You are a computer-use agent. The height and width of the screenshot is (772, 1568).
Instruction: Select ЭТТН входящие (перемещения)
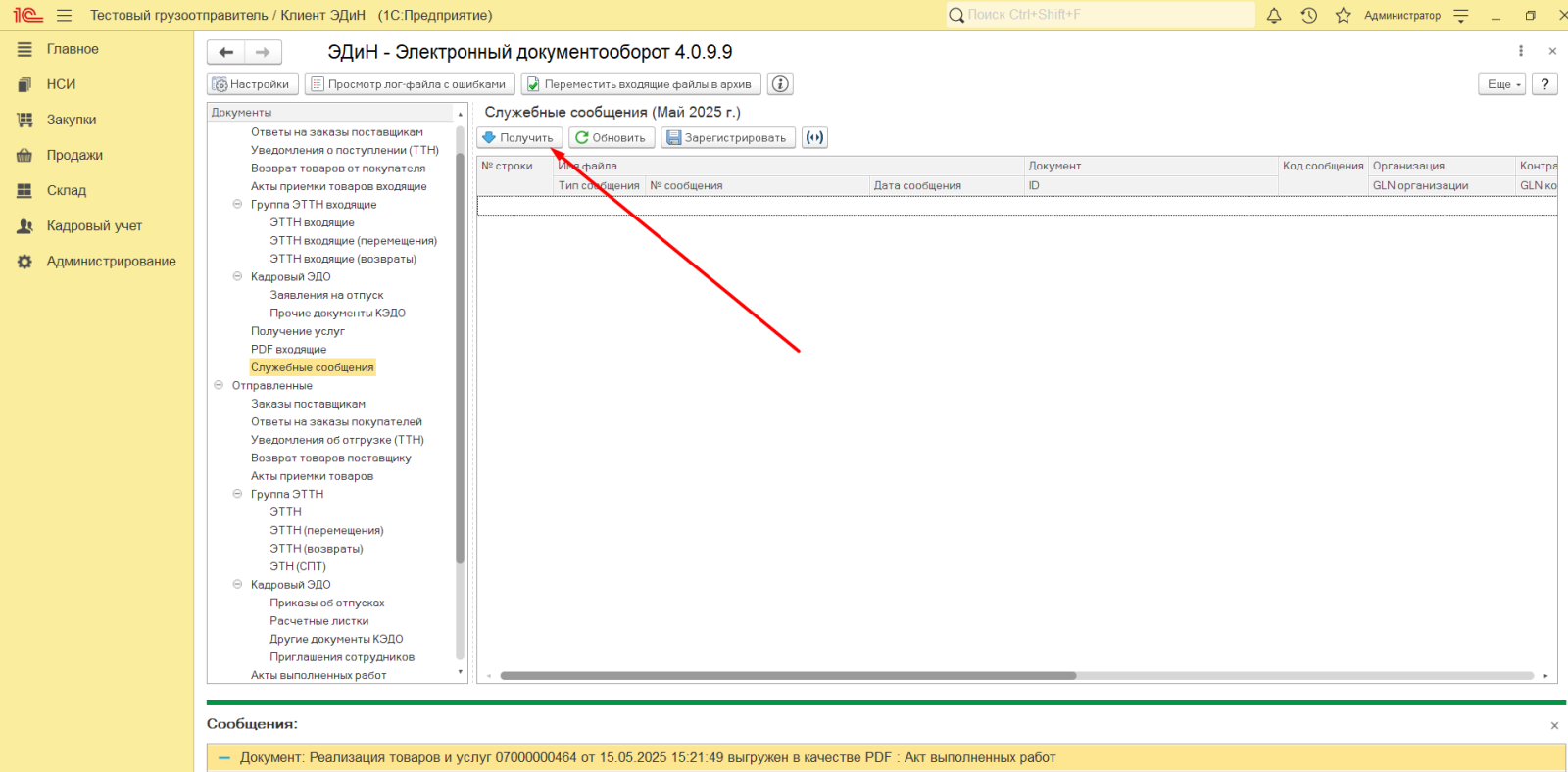pyautogui.click(x=354, y=240)
